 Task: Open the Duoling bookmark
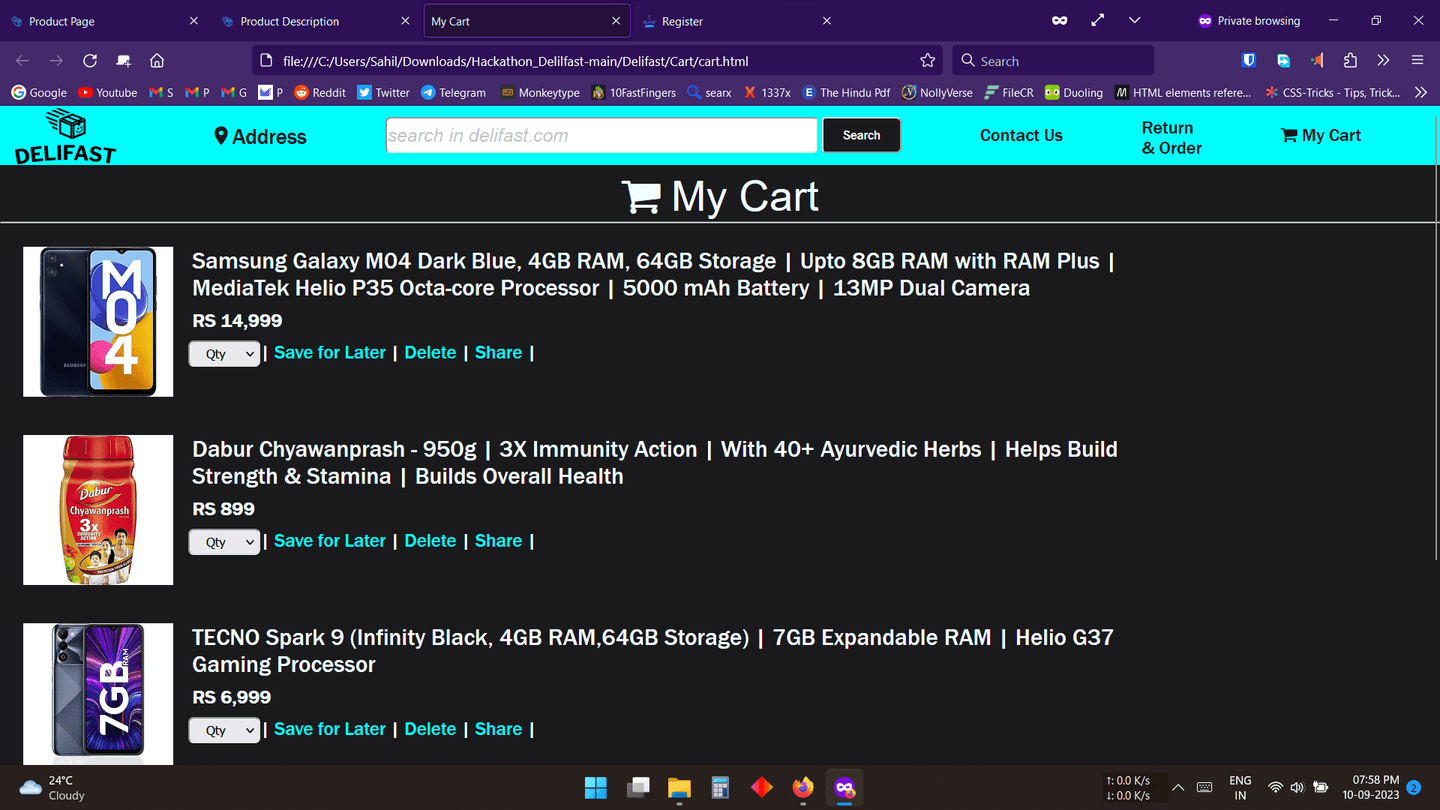click(1074, 92)
